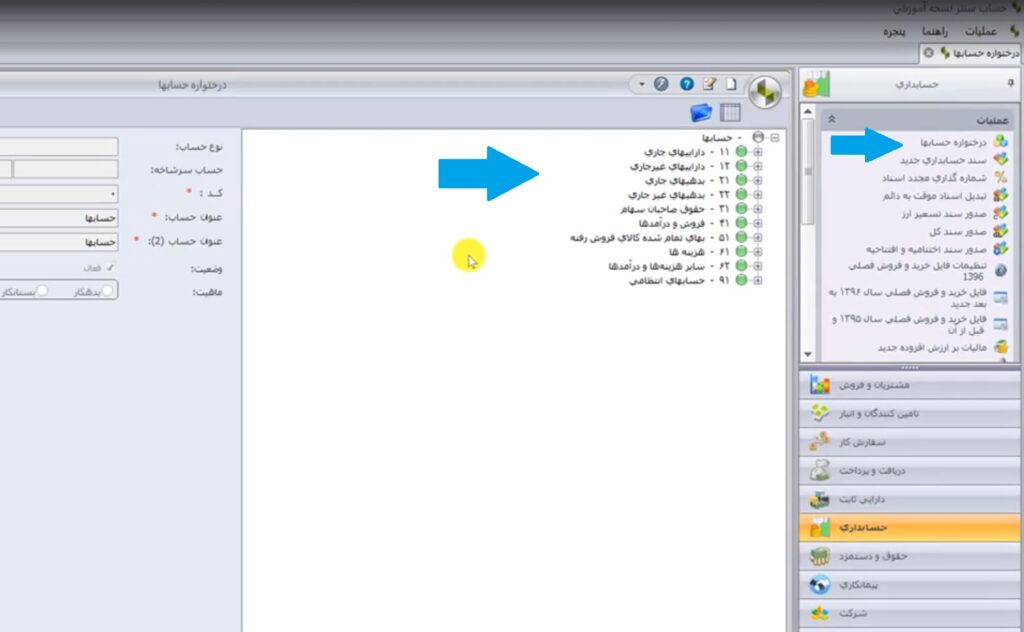Open فایل خرید و فروش فصلی سال ۱۳۹۵ و قبل
The width and height of the screenshot is (1024, 632).
908,324
